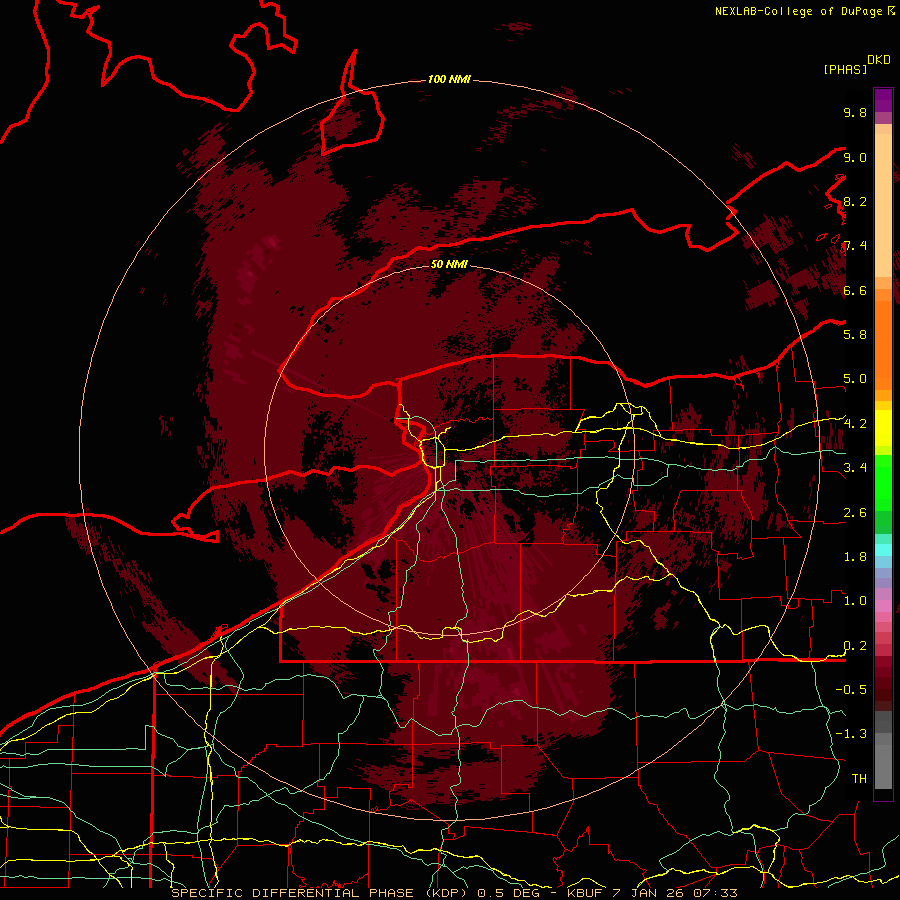Click the 5.0 value on the color scale

(855, 379)
